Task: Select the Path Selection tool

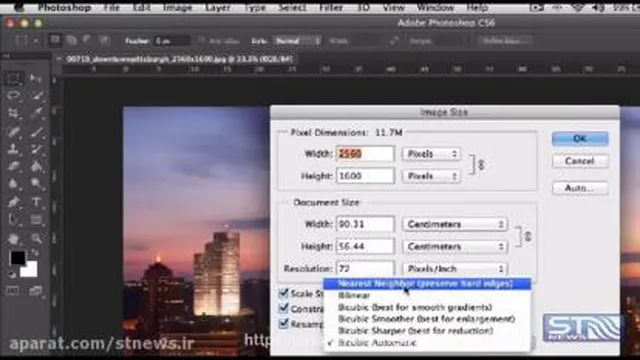Action: point(13,220)
